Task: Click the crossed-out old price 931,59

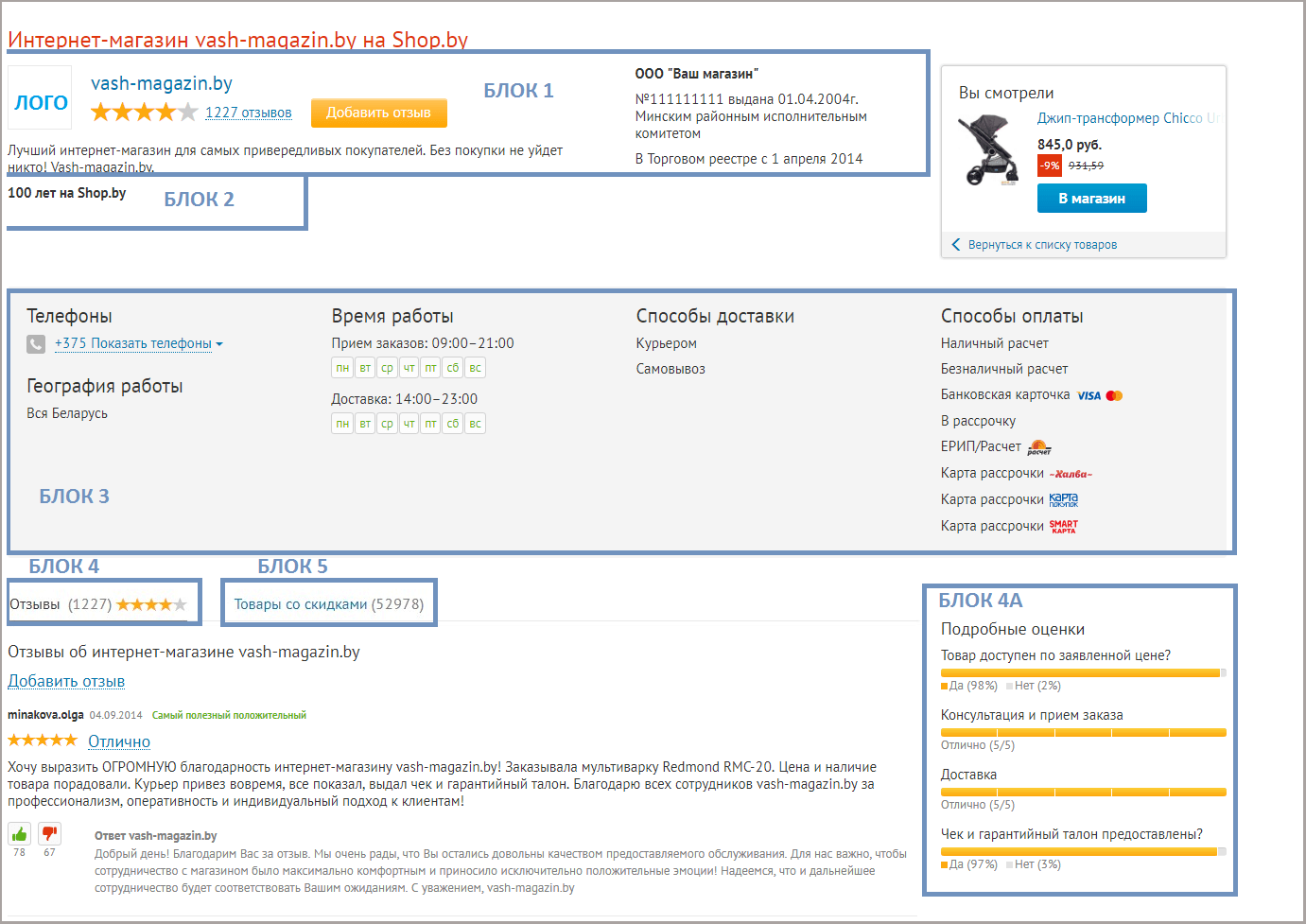Action: click(x=1086, y=166)
